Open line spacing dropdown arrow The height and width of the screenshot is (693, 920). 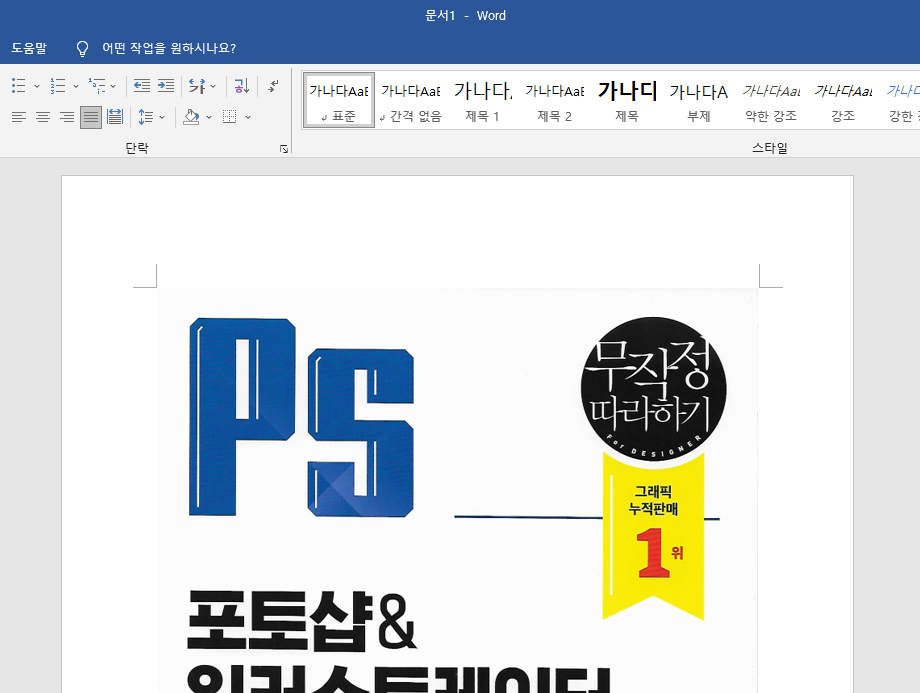(162, 117)
